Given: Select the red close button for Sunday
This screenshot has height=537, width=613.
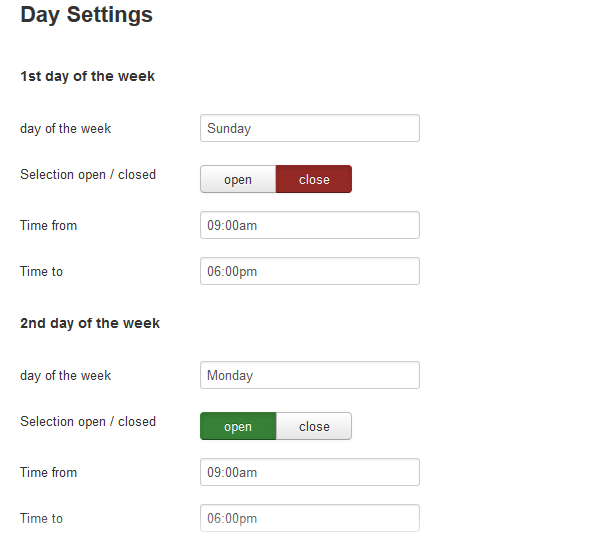Looking at the screenshot, I should pos(314,179).
